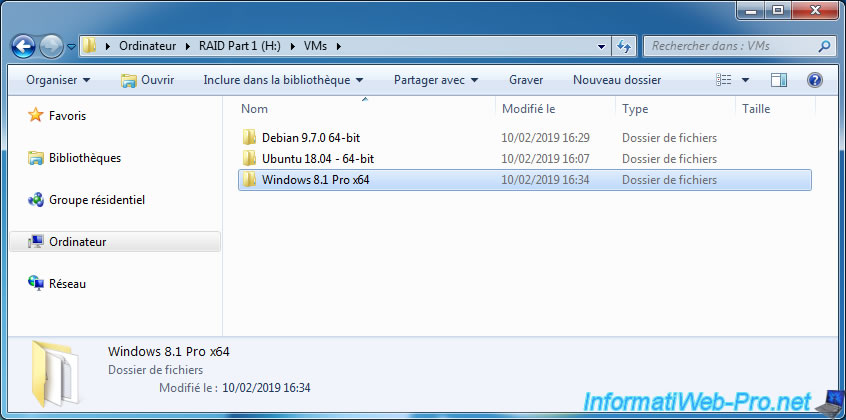The height and width of the screenshot is (420, 846).
Task: Select the Debian 9.7.0 64-bit folder icon
Action: tap(249, 138)
